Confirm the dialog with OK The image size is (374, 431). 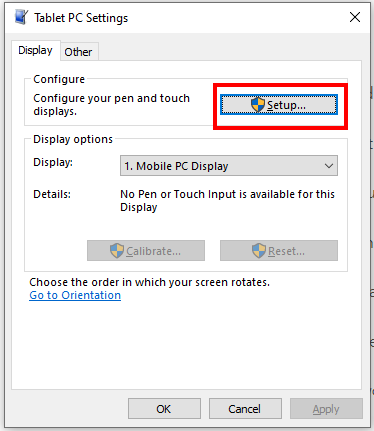(x=164, y=409)
